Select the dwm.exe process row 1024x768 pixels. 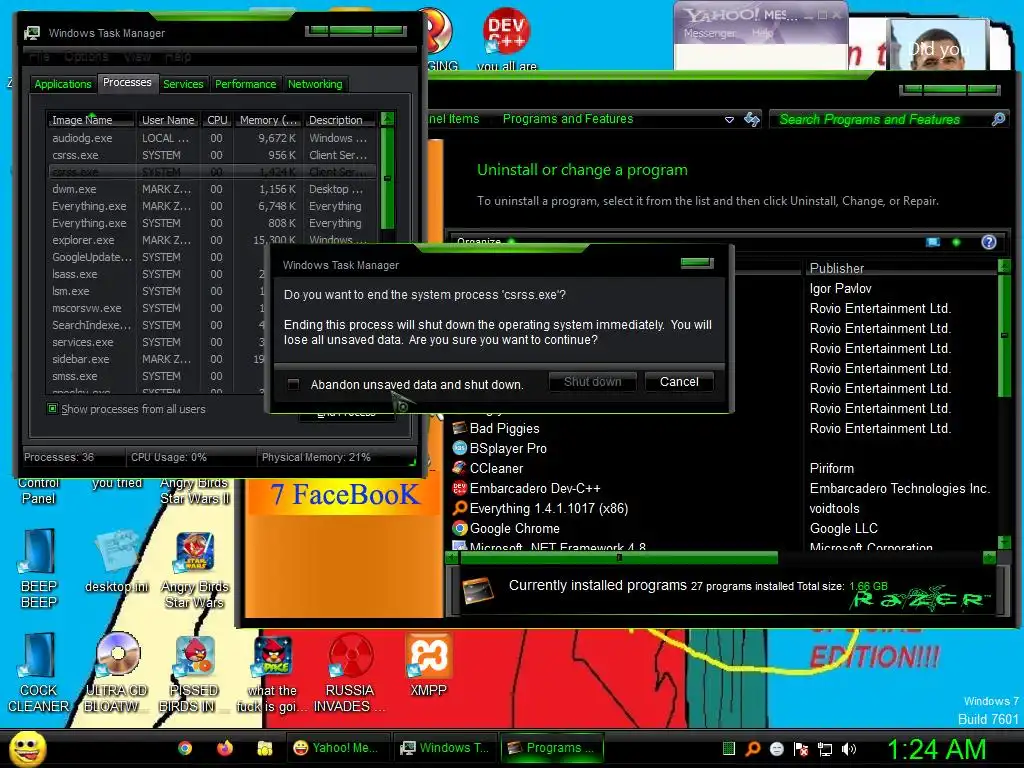212,189
